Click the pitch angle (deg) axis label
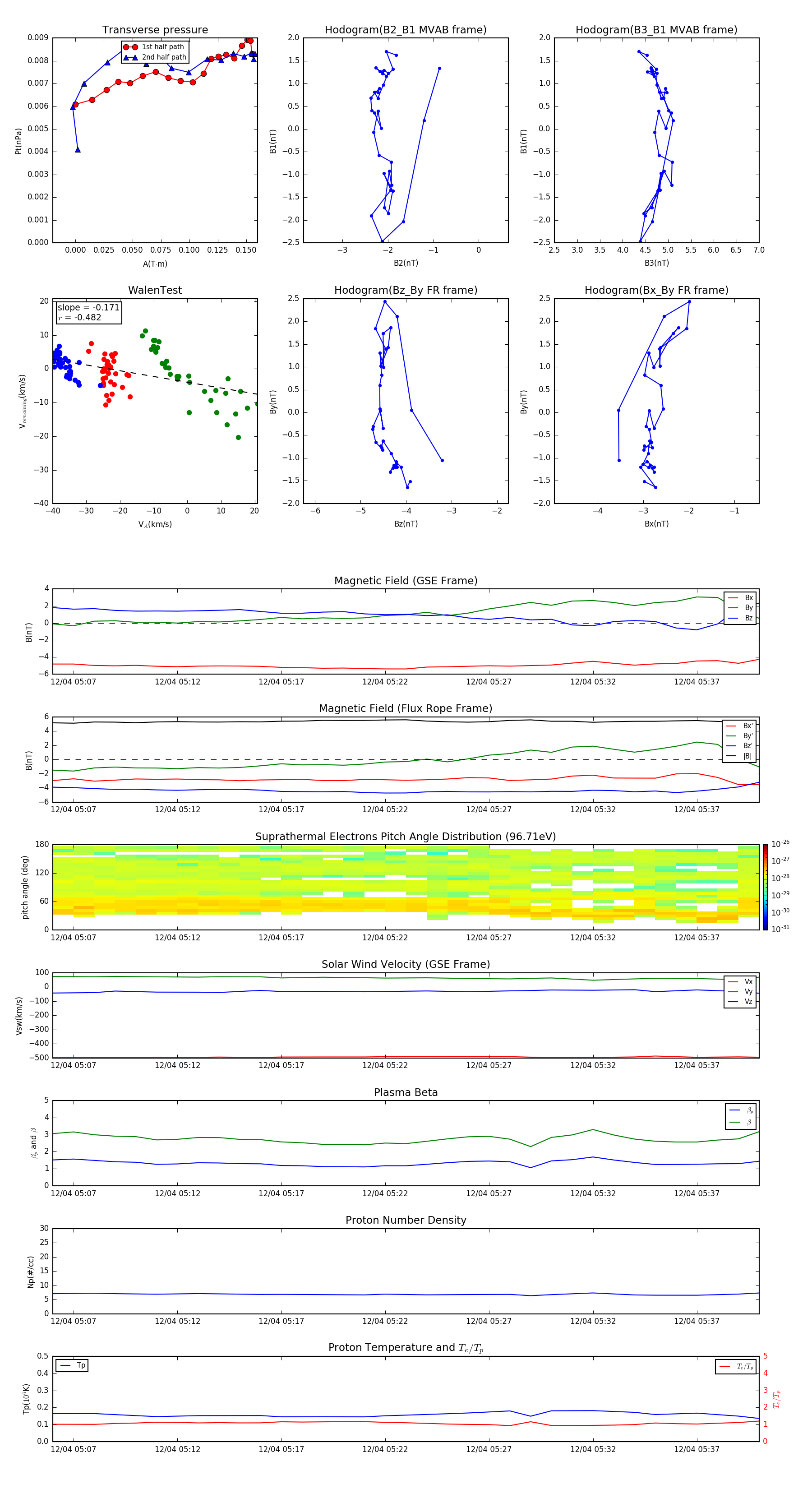This screenshot has height=1489, width=812. click(25, 887)
